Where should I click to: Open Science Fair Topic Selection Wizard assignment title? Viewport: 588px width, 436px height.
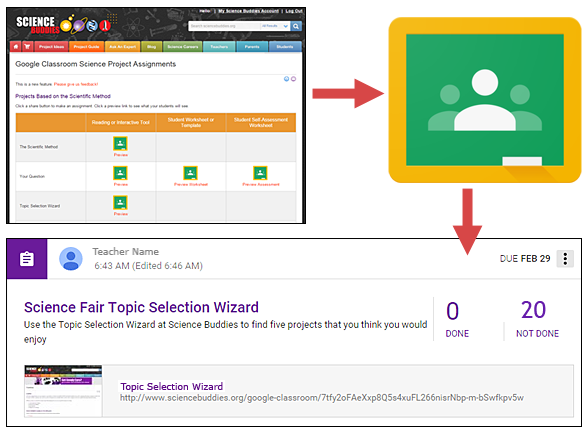pos(141,307)
